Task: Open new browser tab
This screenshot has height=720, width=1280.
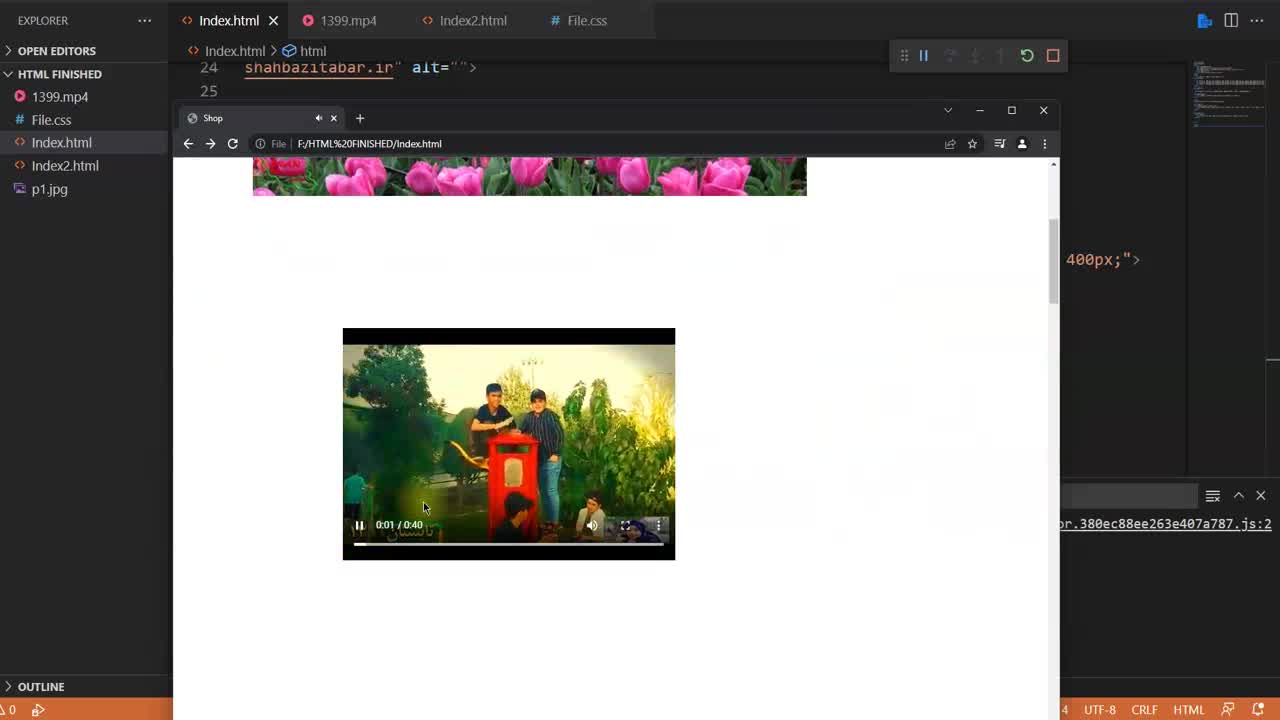Action: pos(360,118)
